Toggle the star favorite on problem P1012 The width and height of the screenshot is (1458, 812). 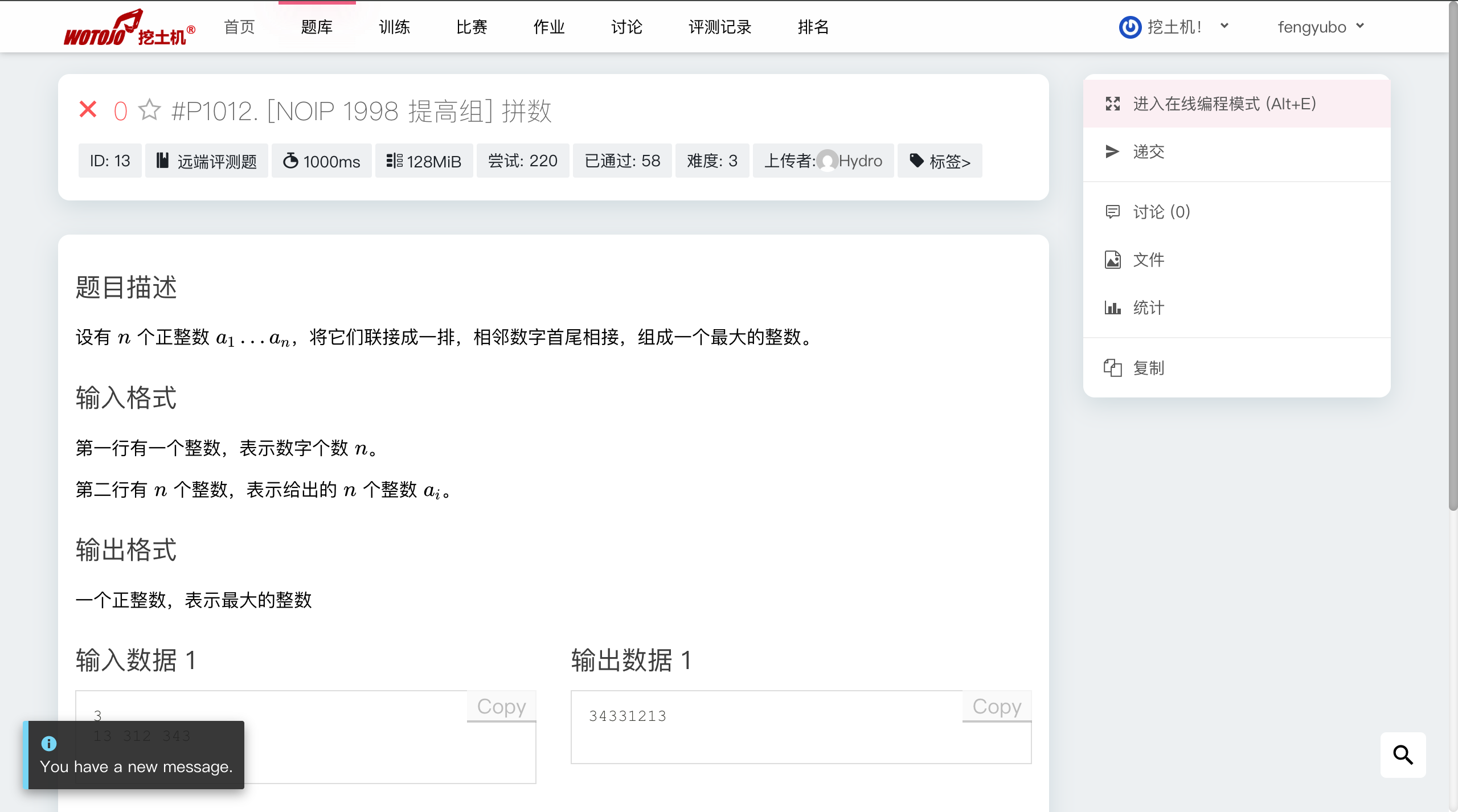(149, 110)
